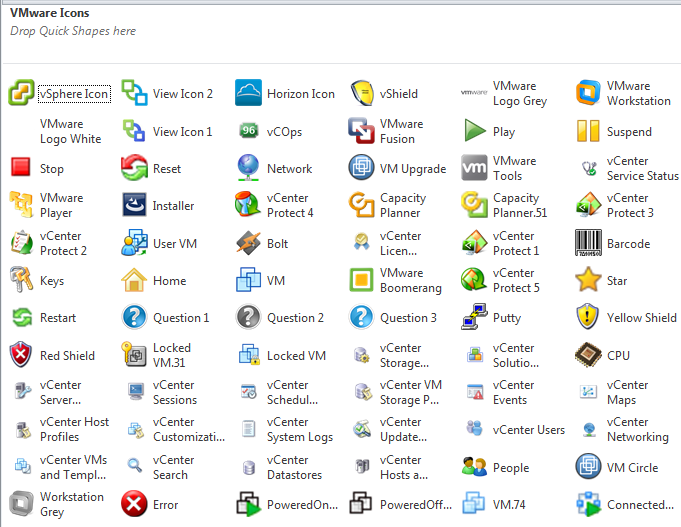Click the vCenter Host Profiles icon
Image resolution: width=681 pixels, height=527 pixels.
pos(23,430)
